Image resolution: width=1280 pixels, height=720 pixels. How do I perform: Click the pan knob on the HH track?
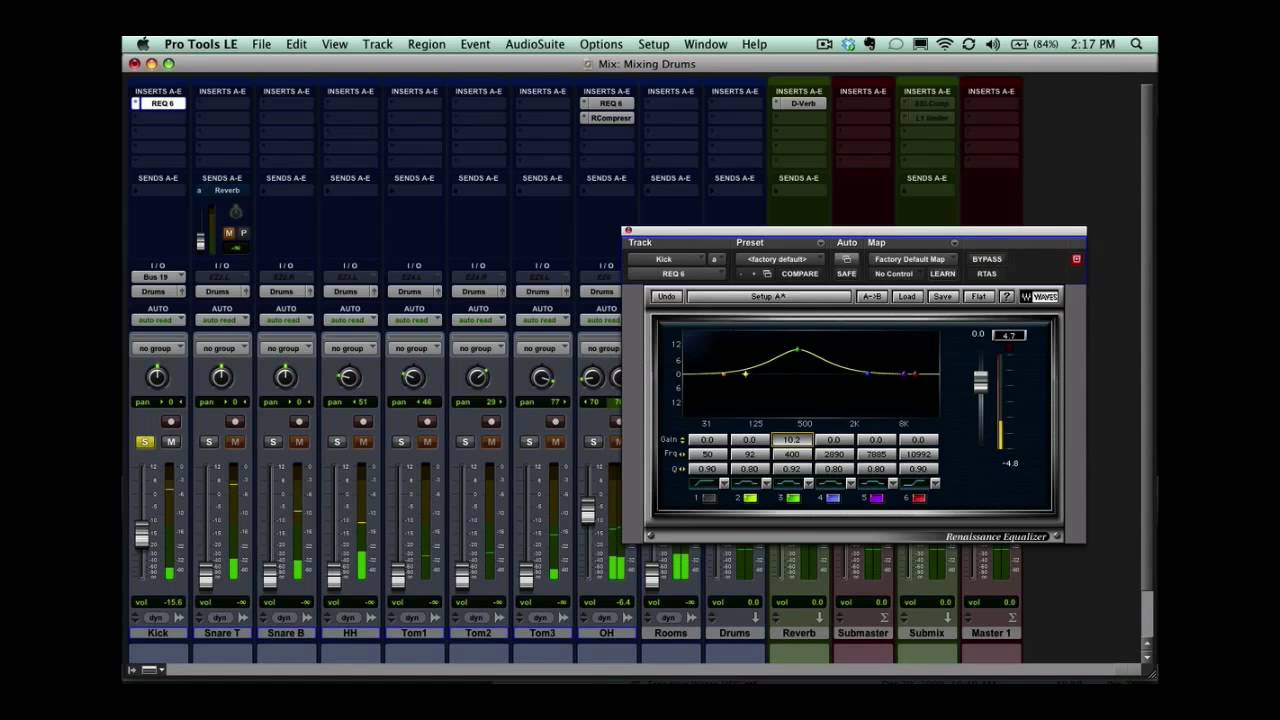point(349,376)
